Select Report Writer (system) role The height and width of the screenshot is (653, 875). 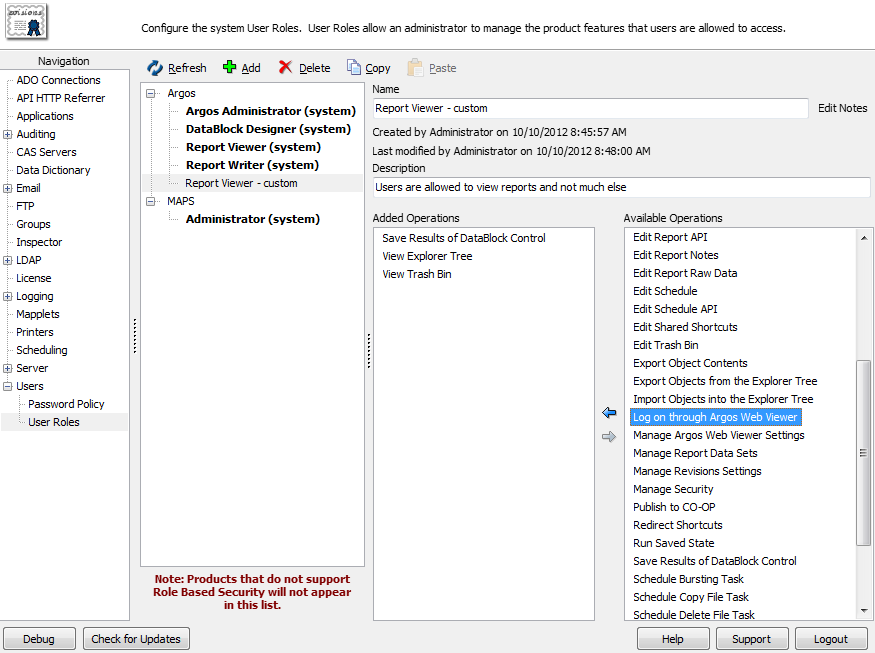pos(252,165)
